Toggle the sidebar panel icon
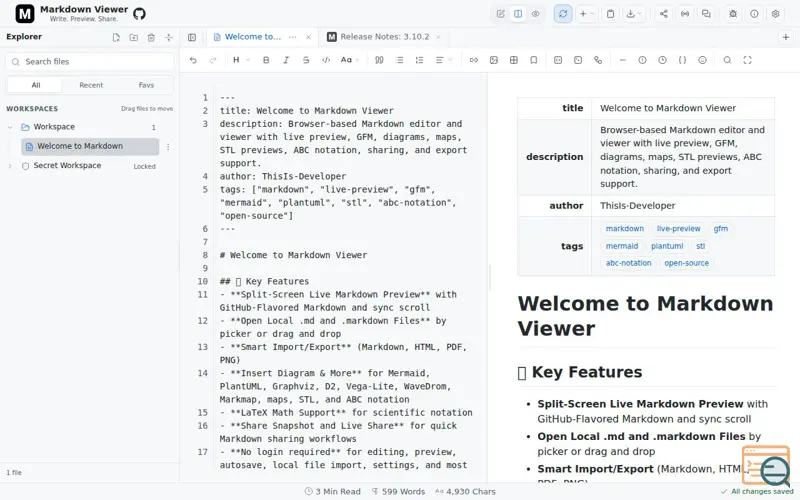The image size is (800, 500). (x=192, y=37)
